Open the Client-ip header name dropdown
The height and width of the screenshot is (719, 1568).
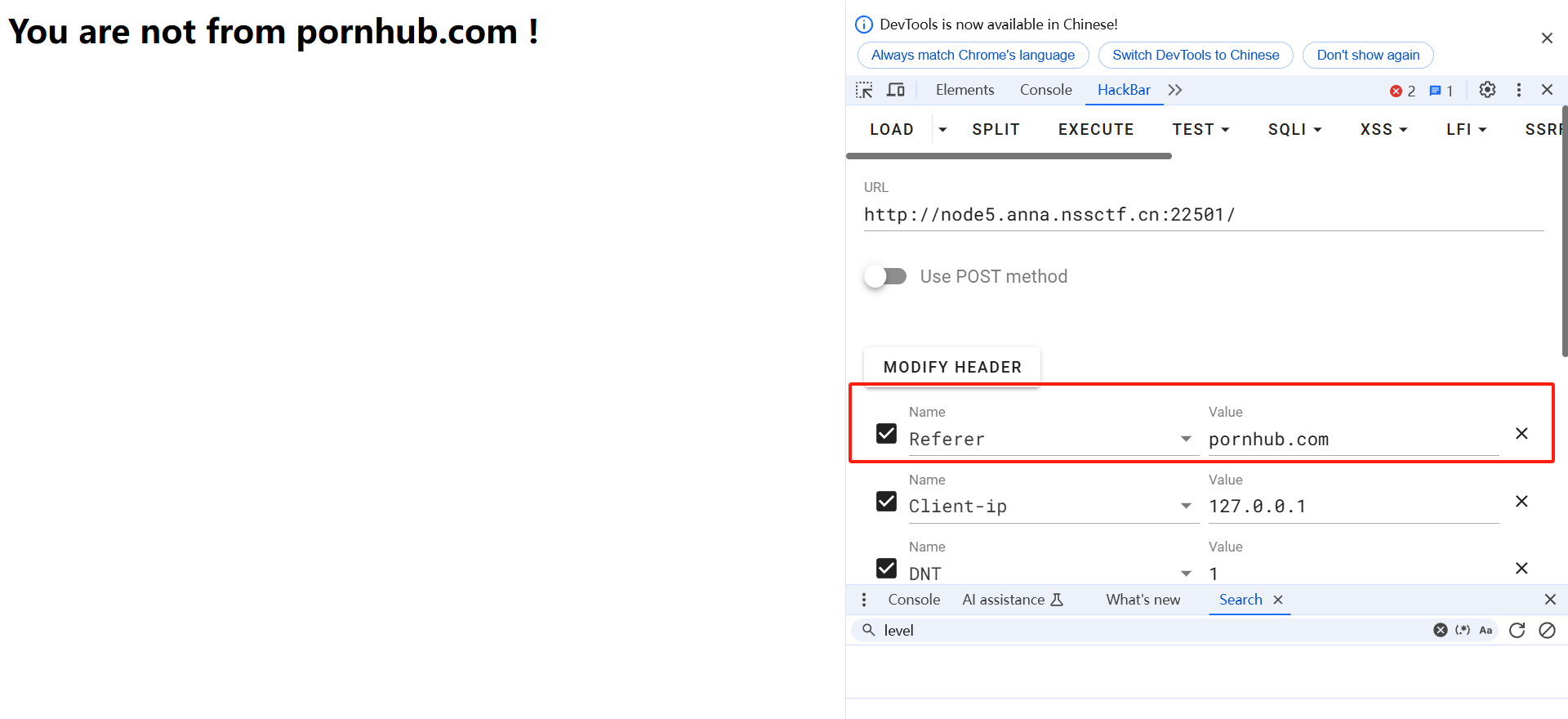click(x=1186, y=507)
